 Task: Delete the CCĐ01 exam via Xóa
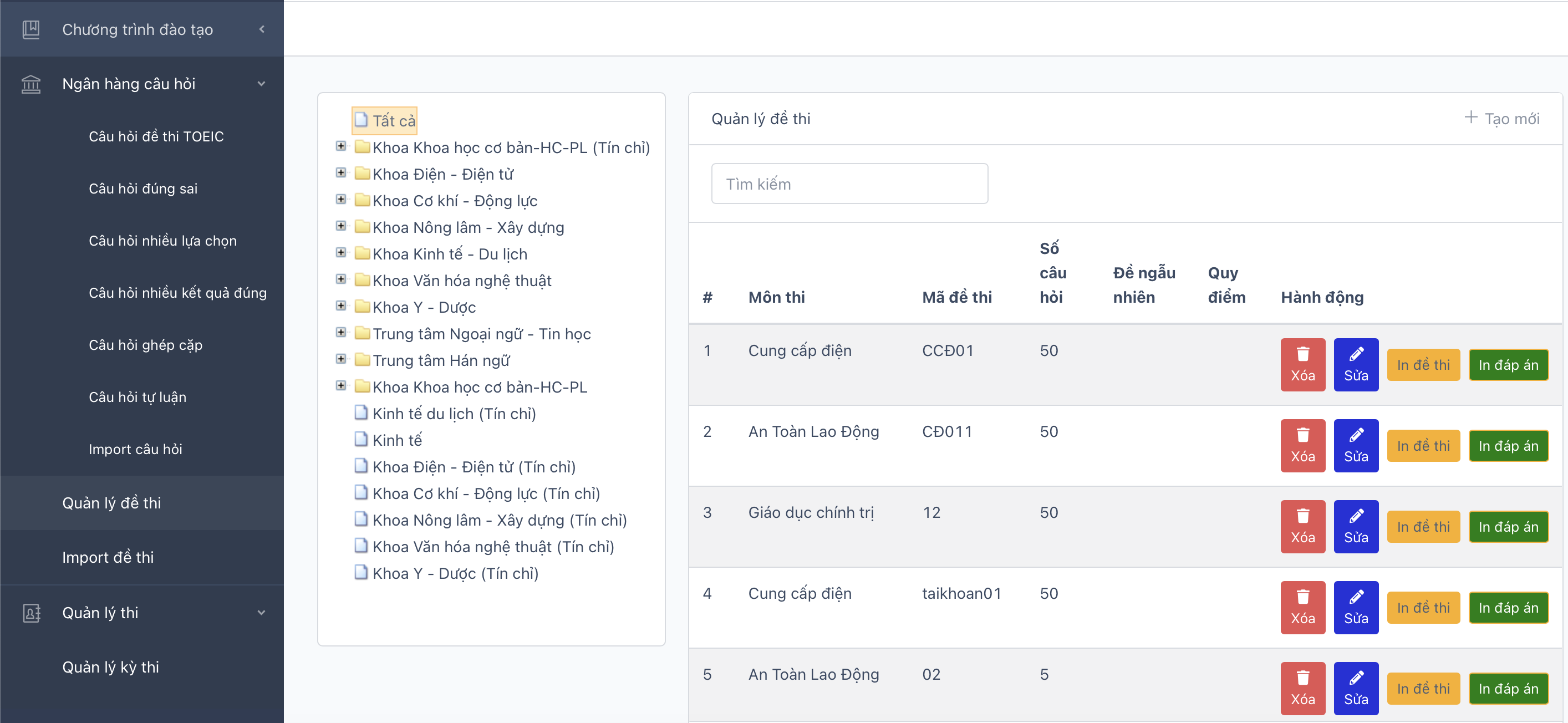click(1302, 364)
